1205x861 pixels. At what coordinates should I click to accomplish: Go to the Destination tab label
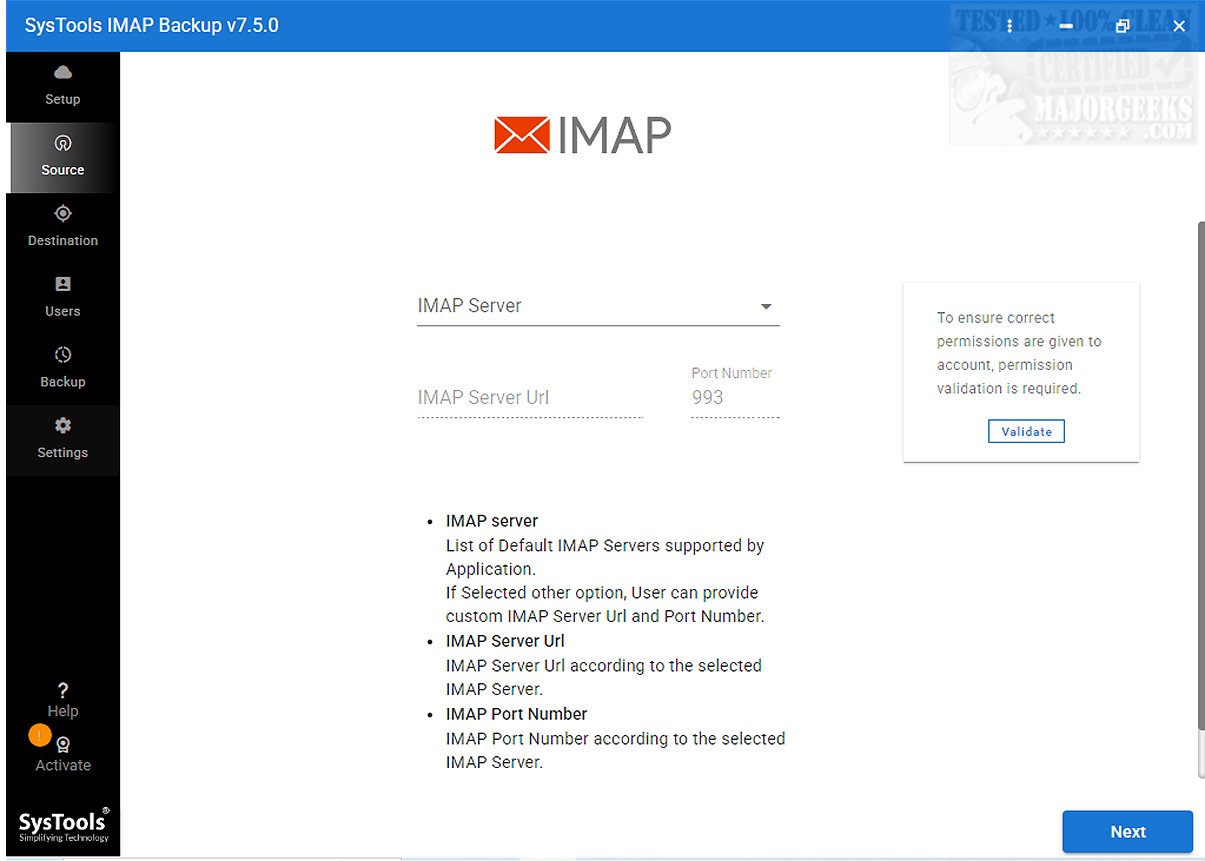tap(63, 241)
